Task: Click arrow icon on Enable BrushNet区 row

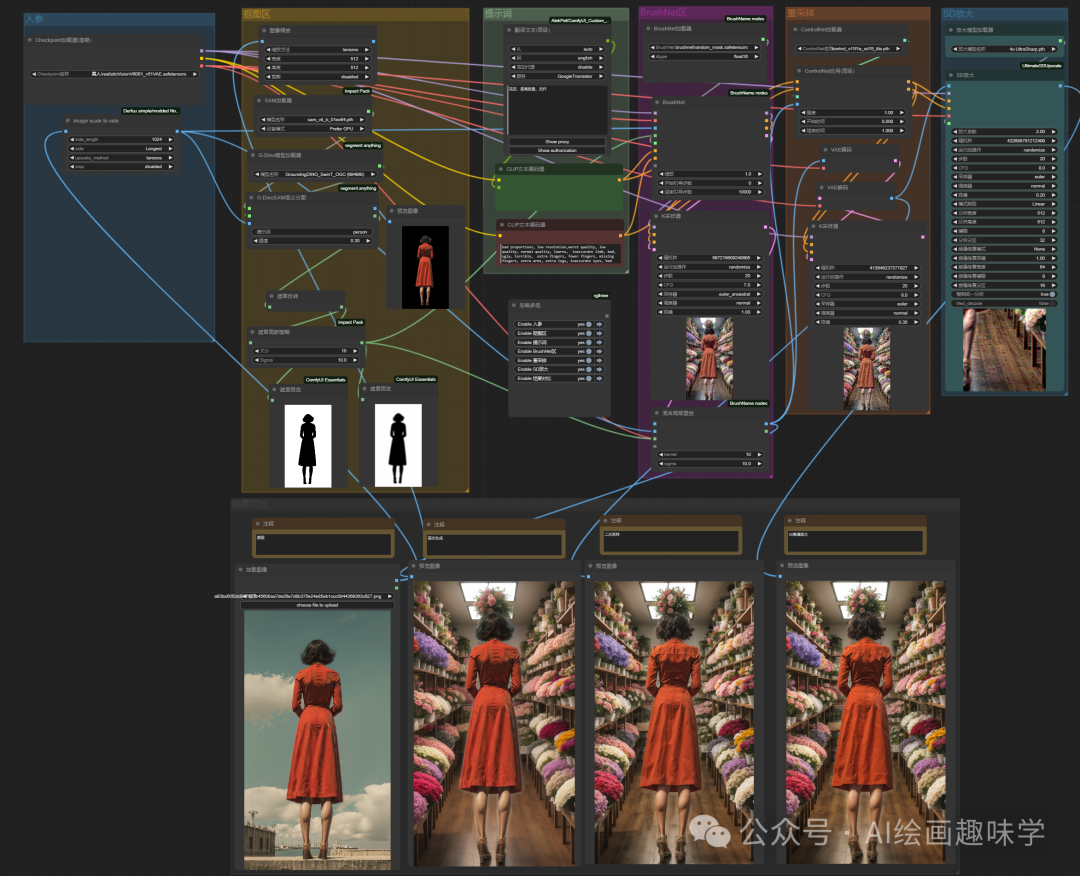Action: [599, 351]
